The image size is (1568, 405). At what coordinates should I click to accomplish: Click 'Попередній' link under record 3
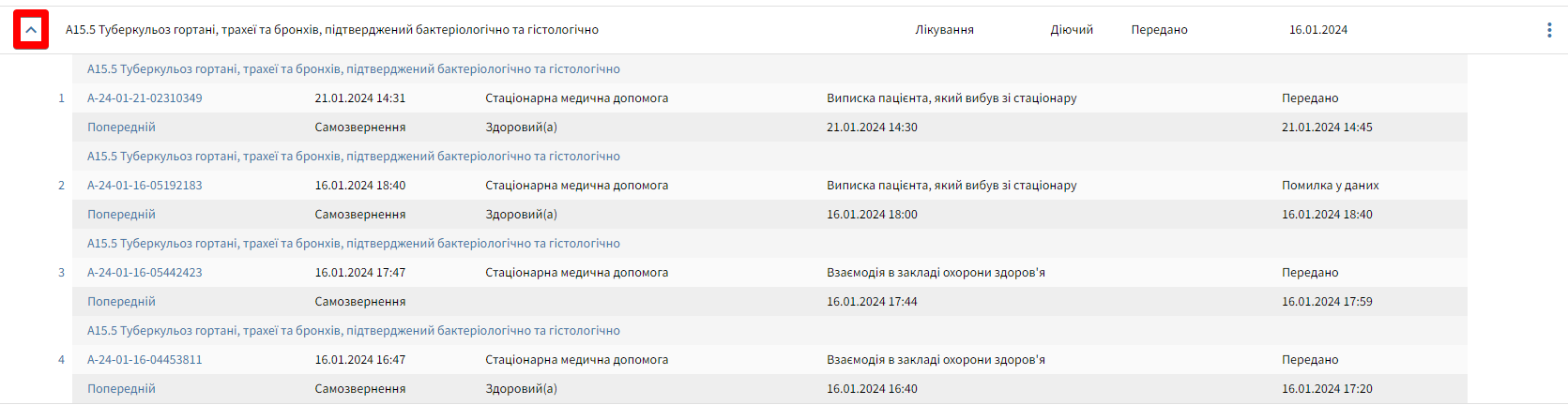[x=121, y=302]
